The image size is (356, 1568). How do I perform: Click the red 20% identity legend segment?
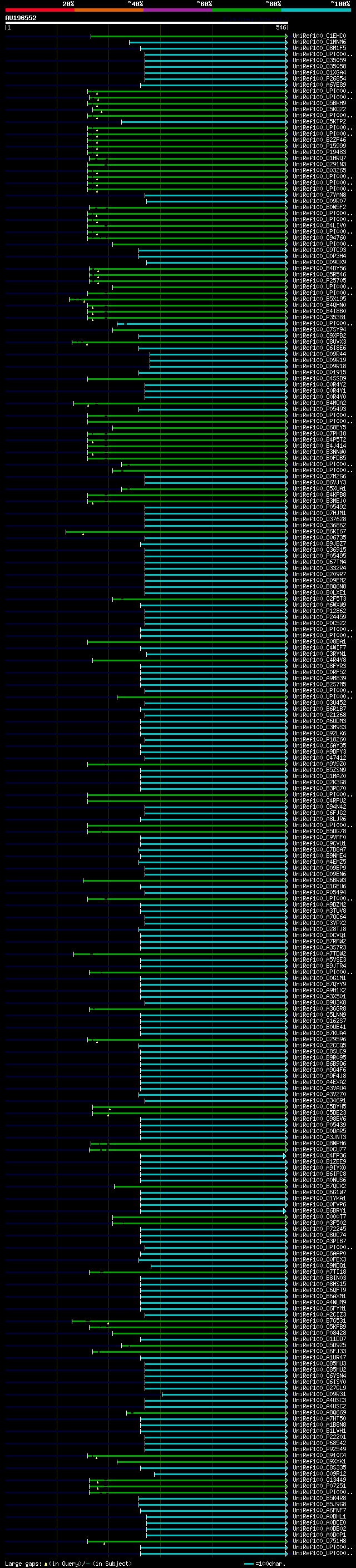point(39,10)
